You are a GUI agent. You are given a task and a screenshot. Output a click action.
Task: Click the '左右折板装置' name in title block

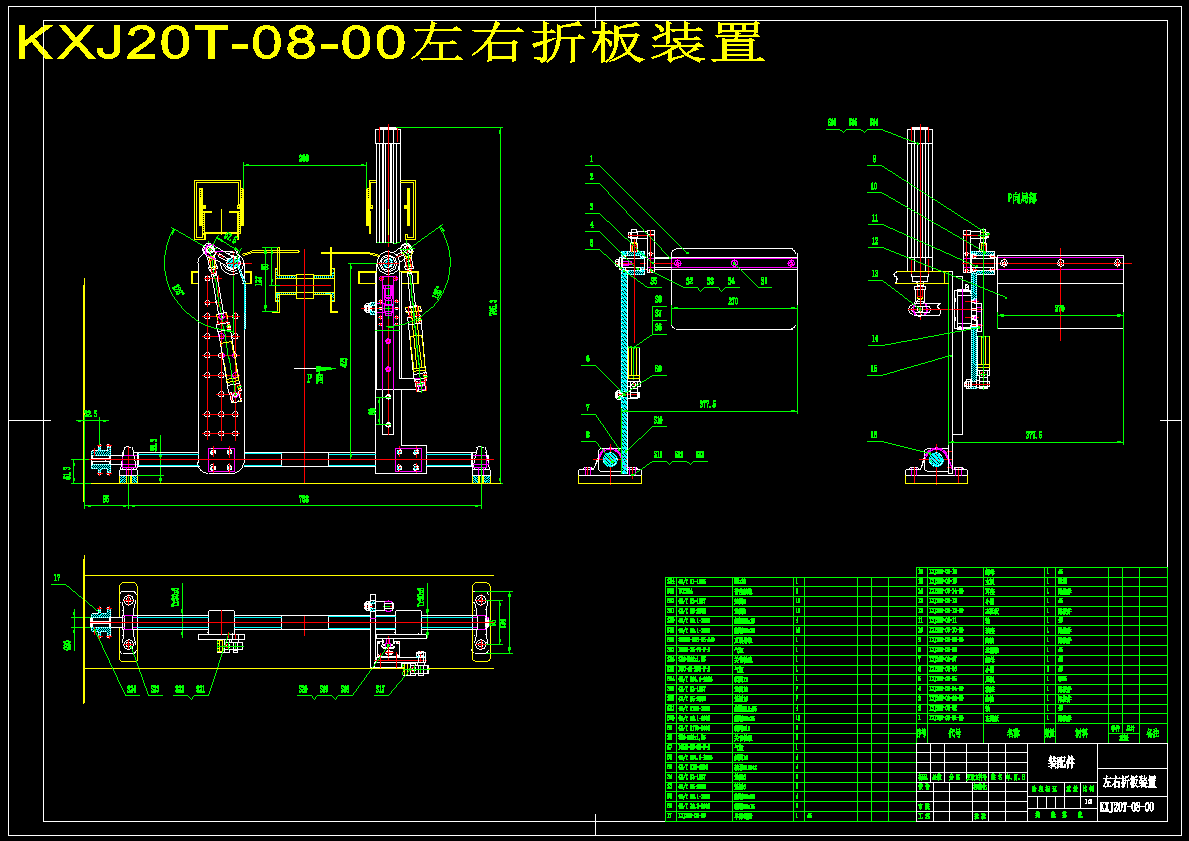tap(1130, 781)
